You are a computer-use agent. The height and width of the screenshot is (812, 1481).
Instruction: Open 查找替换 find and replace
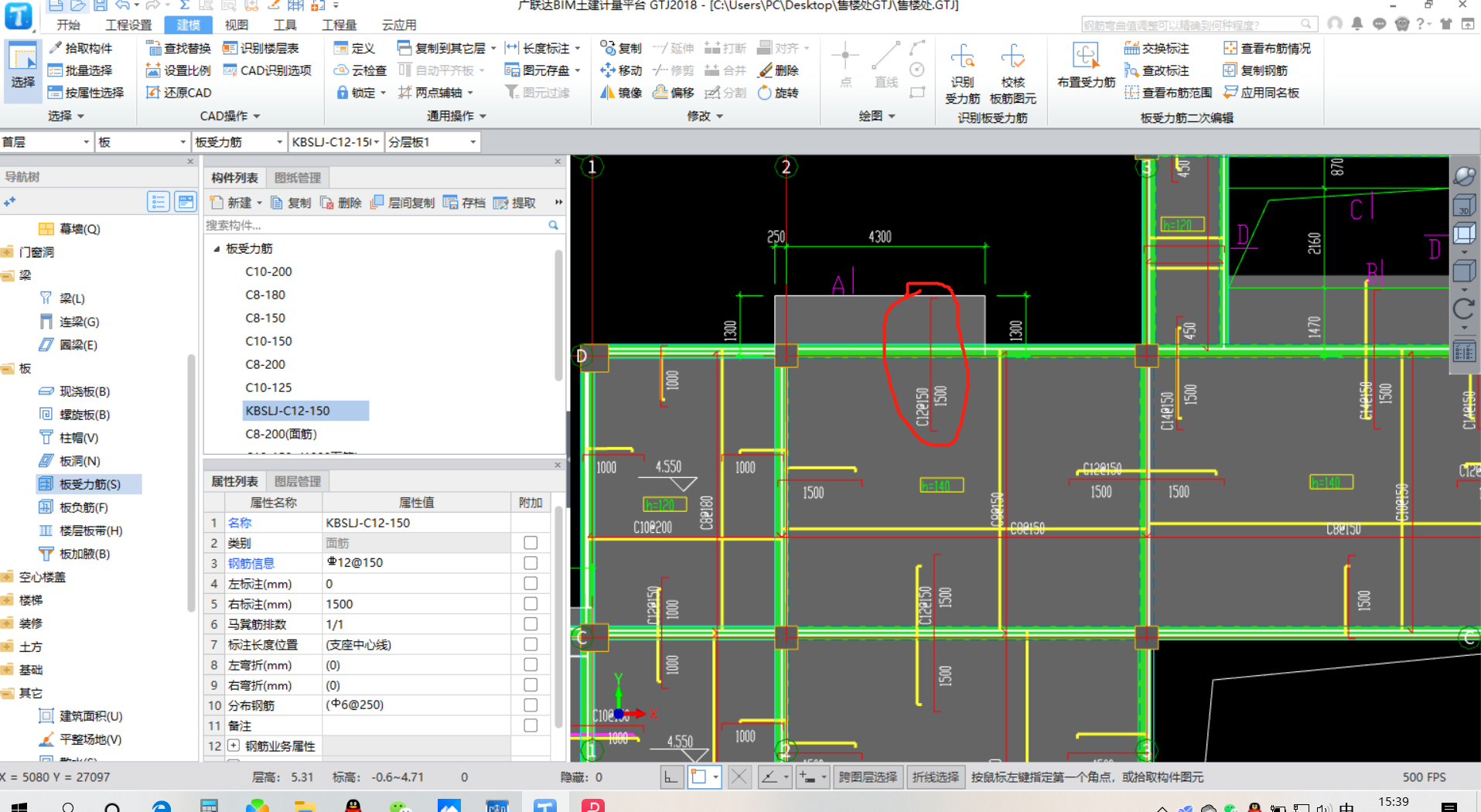(x=179, y=48)
